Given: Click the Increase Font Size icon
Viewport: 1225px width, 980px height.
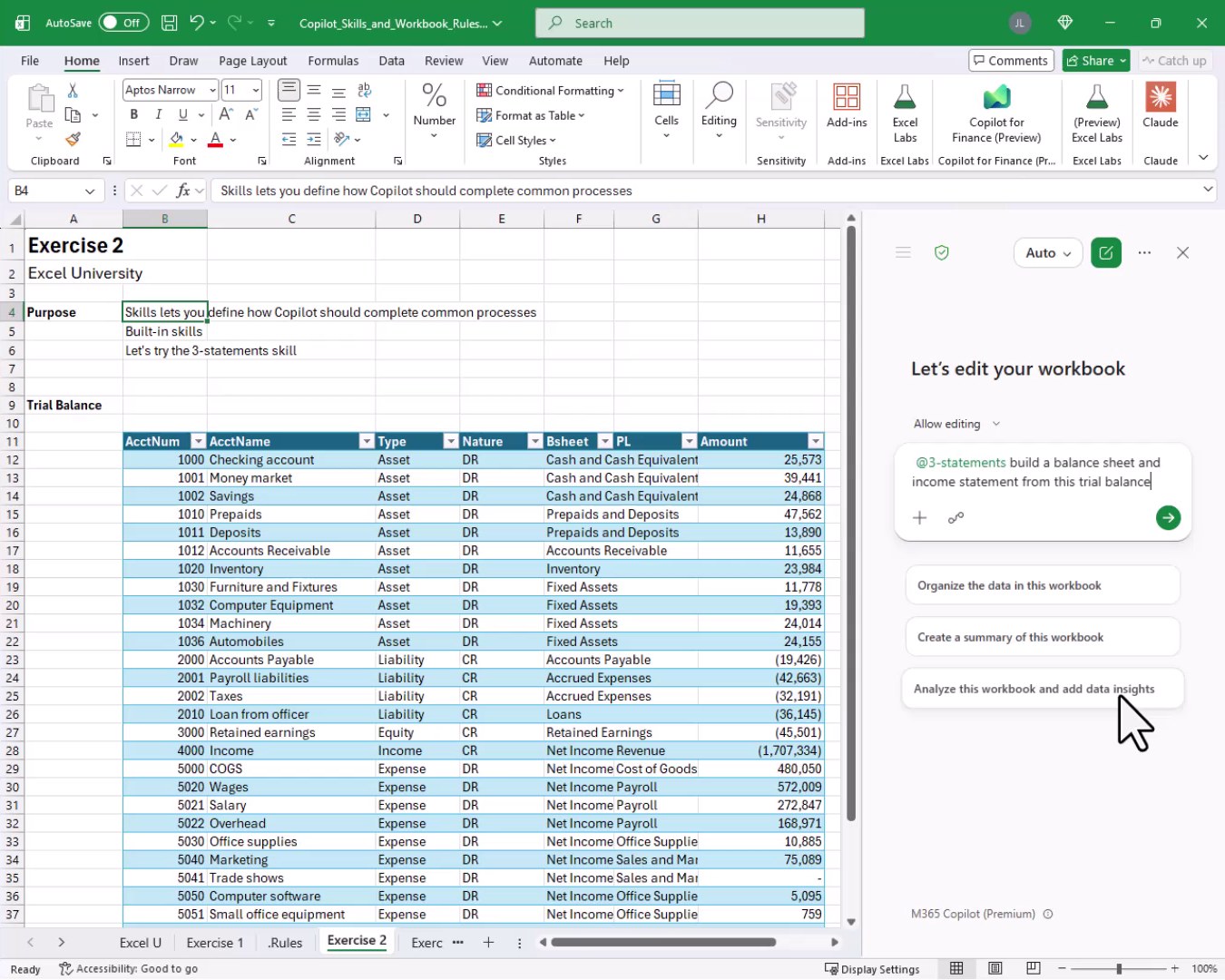Looking at the screenshot, I should tap(226, 114).
